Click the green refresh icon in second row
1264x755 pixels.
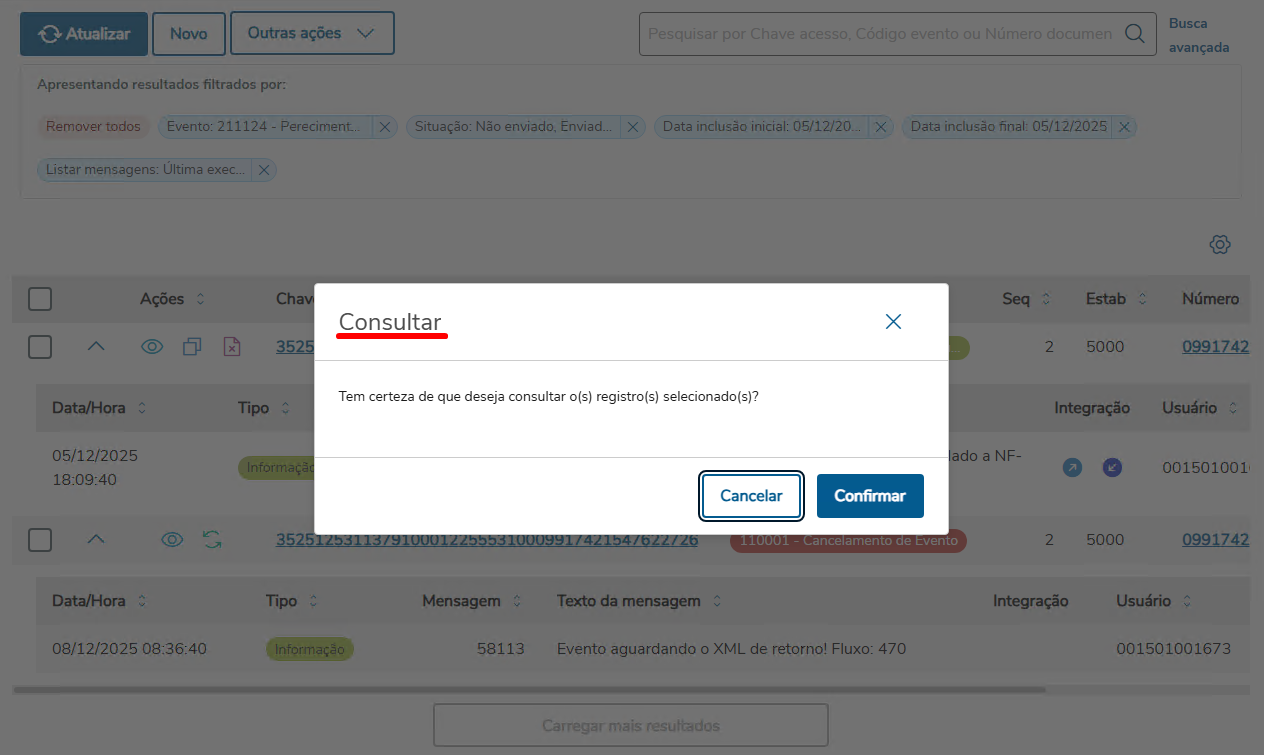212,540
